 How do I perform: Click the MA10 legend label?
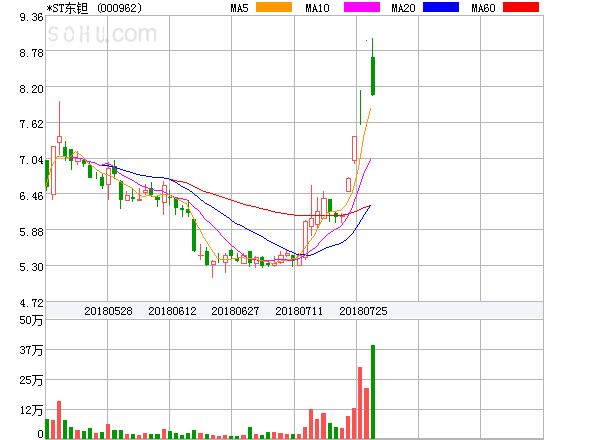pyautogui.click(x=317, y=8)
